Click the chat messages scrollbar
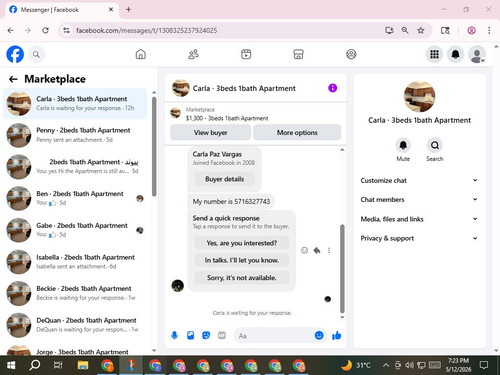Screen dimensions: 500x375 [x=342, y=268]
